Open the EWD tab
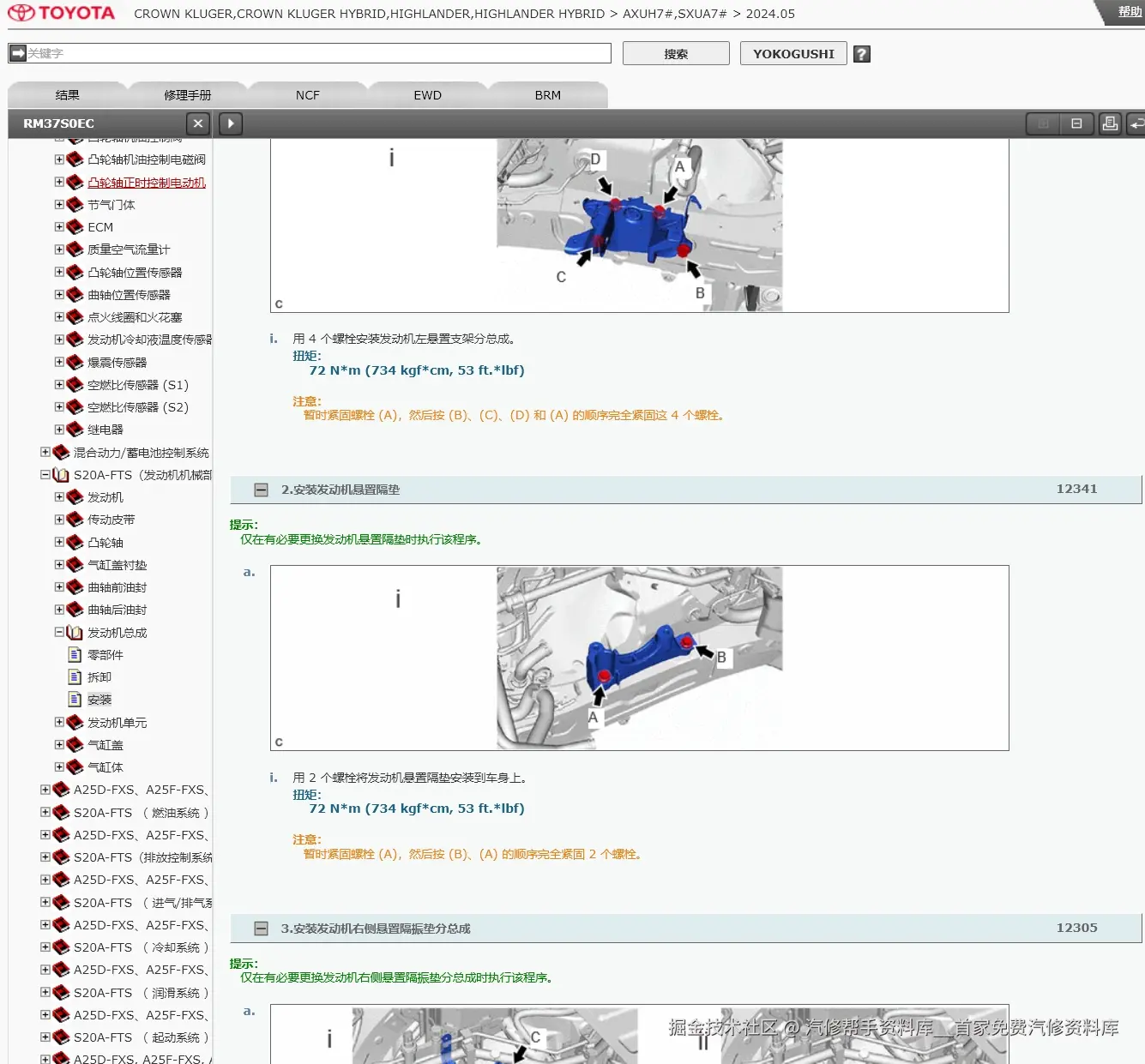Screen dimensions: 1145x1064 tap(428, 95)
